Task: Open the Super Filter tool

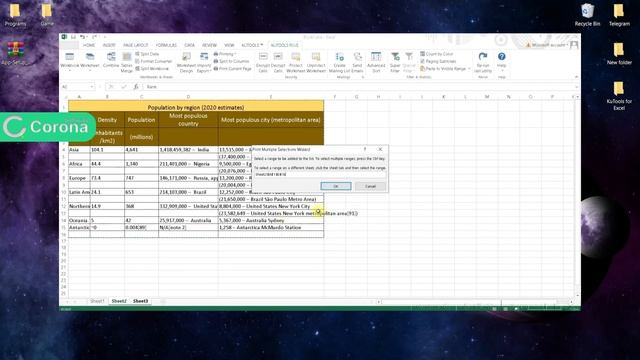Action: tap(395, 62)
